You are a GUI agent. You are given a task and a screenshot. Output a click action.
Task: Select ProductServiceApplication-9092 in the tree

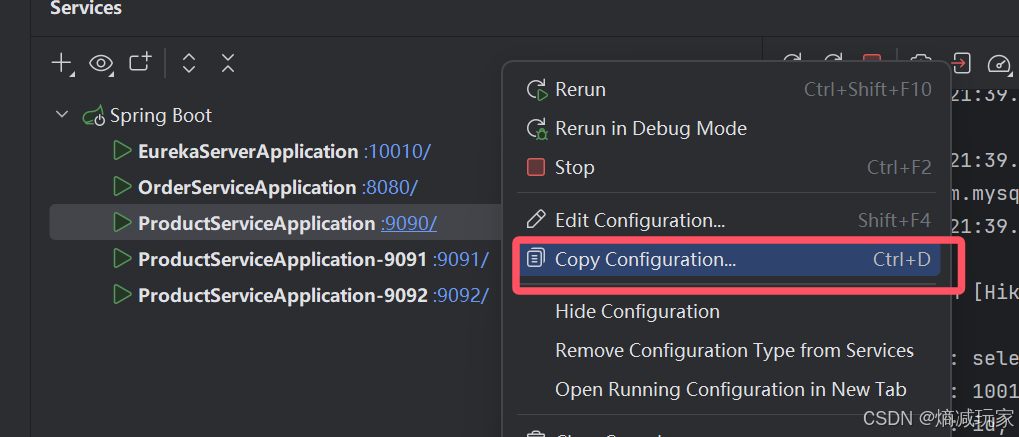tap(283, 295)
